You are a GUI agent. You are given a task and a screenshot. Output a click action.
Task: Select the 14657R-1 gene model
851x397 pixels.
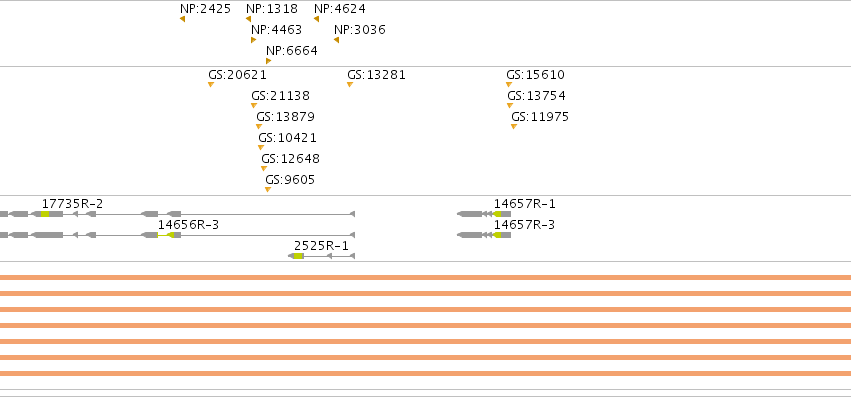(x=484, y=214)
